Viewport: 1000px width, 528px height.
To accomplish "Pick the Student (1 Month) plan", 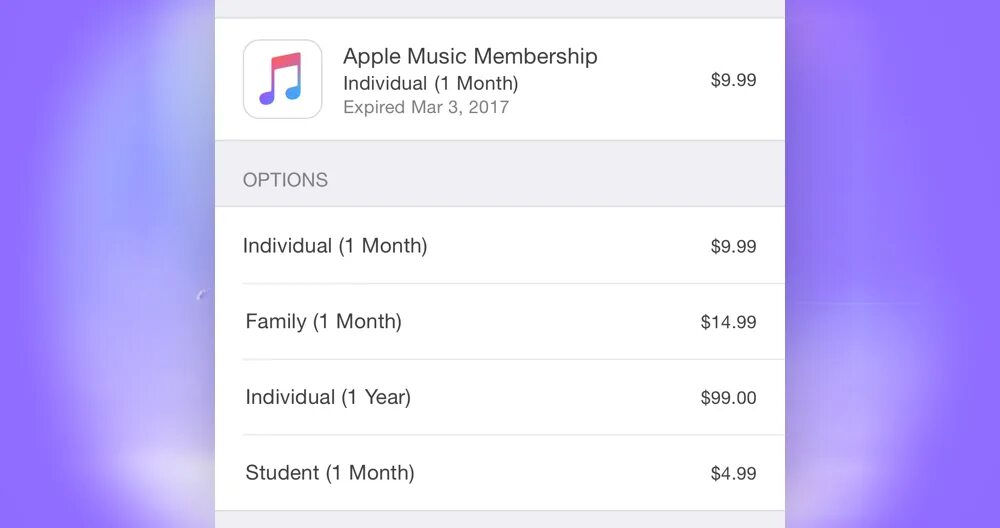I will click(500, 473).
